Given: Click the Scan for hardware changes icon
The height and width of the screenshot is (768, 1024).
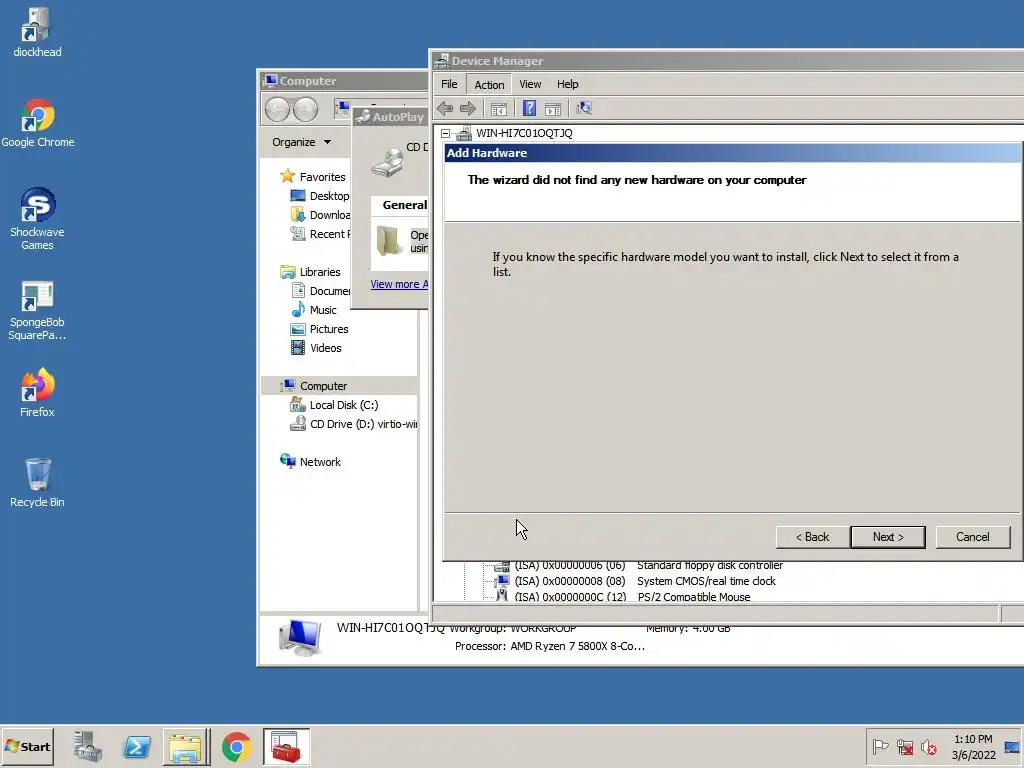Looking at the screenshot, I should coord(584,108).
